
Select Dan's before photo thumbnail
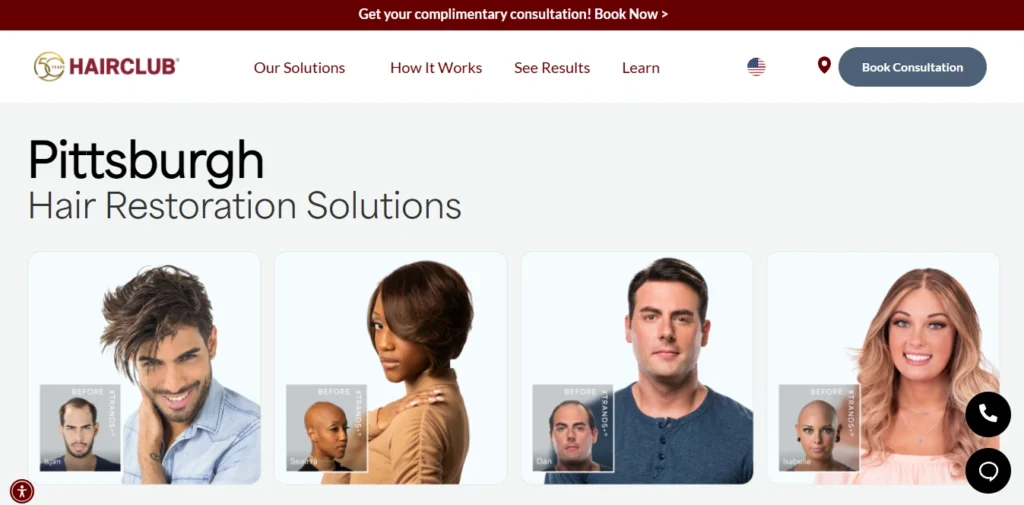tap(573, 428)
